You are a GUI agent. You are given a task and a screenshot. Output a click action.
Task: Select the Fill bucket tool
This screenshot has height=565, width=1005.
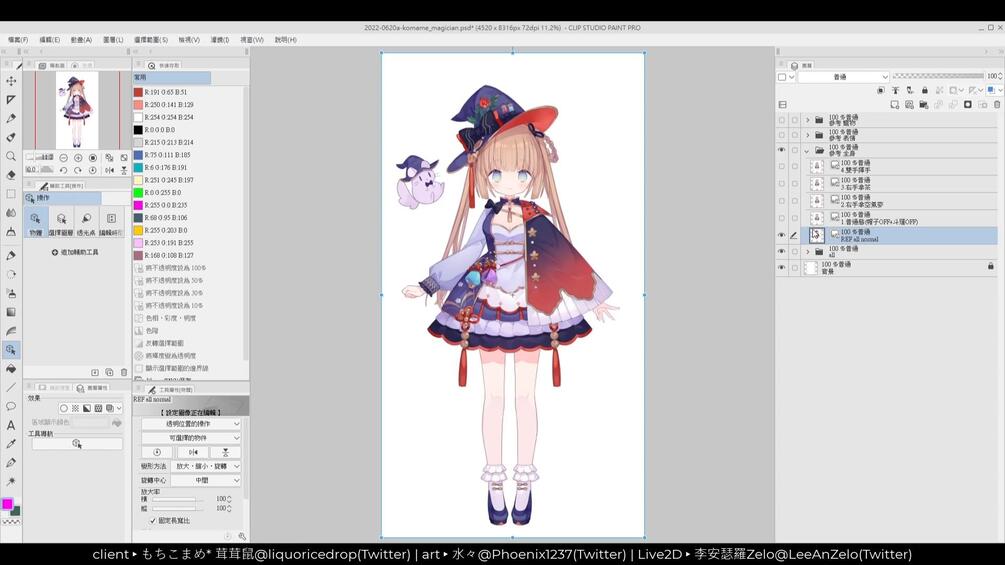coord(11,368)
